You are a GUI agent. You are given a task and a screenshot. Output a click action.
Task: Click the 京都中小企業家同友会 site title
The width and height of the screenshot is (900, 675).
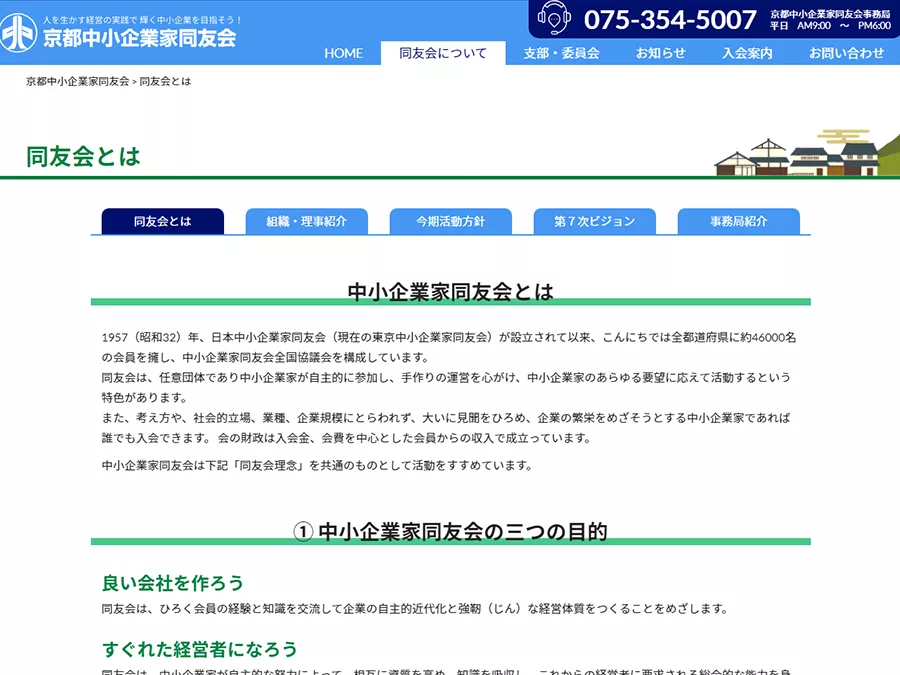click(x=139, y=38)
